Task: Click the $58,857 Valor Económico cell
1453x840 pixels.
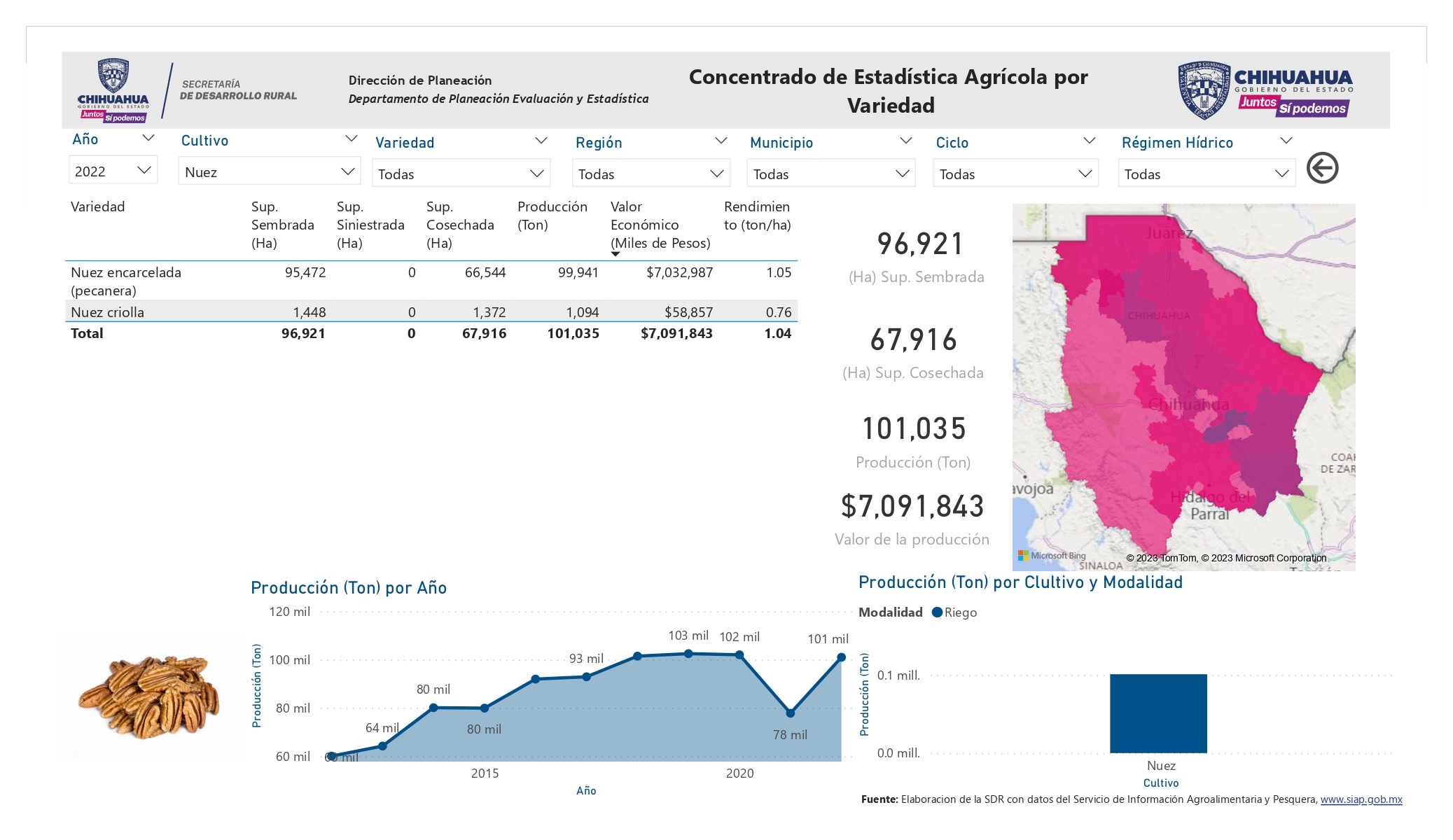Action: coord(688,312)
